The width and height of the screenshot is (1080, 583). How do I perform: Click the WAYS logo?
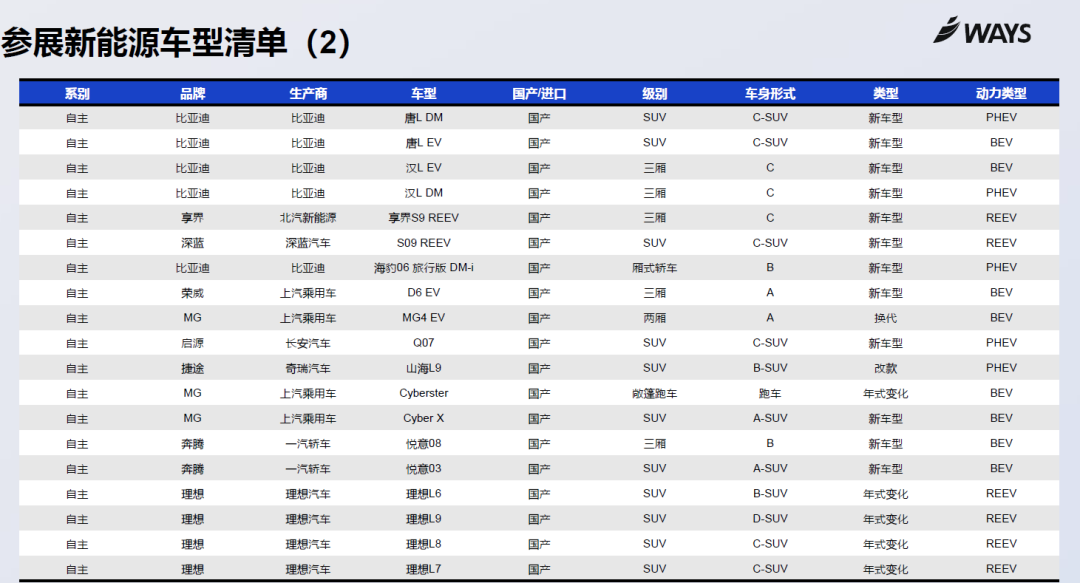pyautogui.click(x=982, y=31)
